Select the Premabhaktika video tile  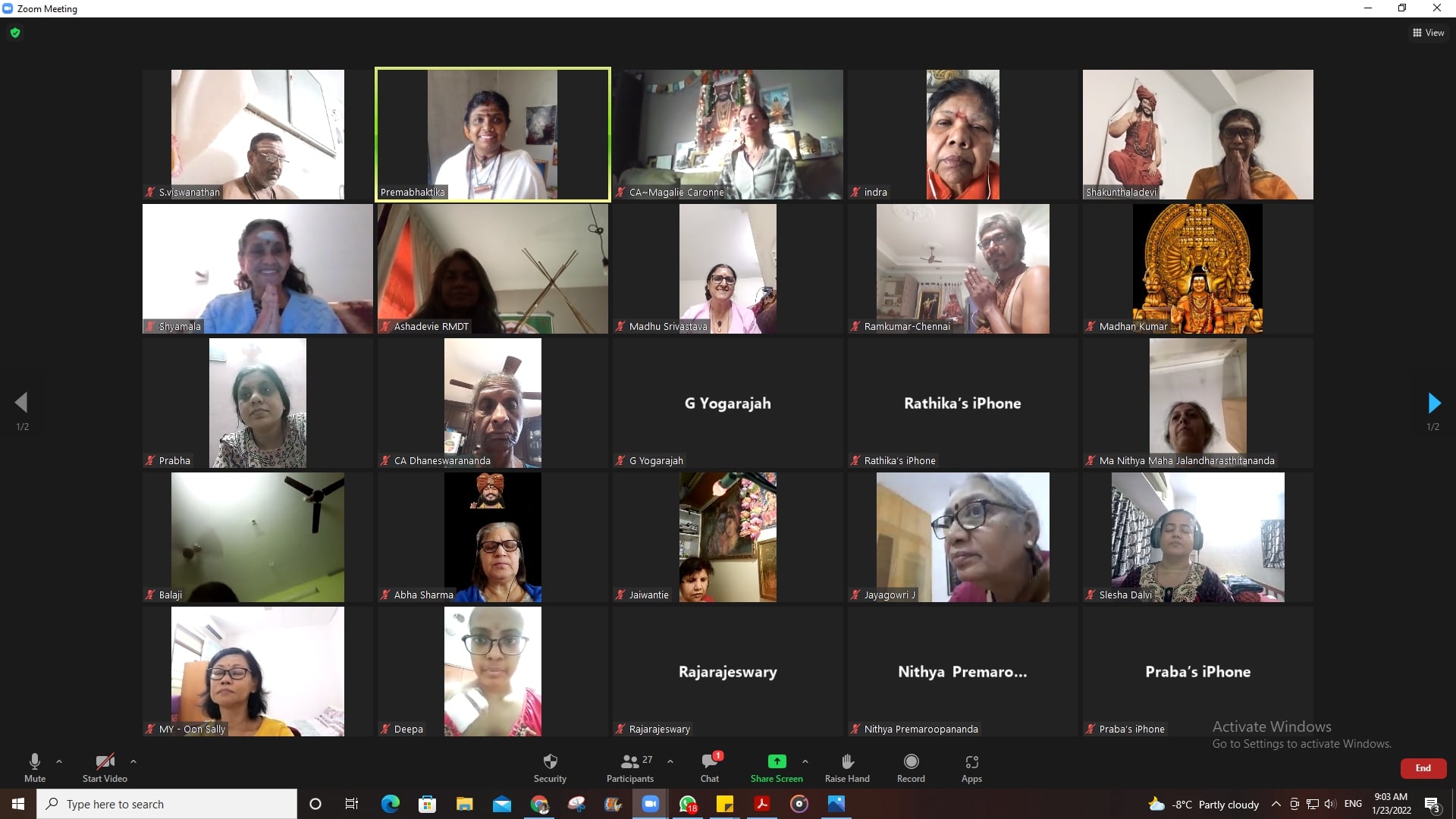pyautogui.click(x=493, y=134)
